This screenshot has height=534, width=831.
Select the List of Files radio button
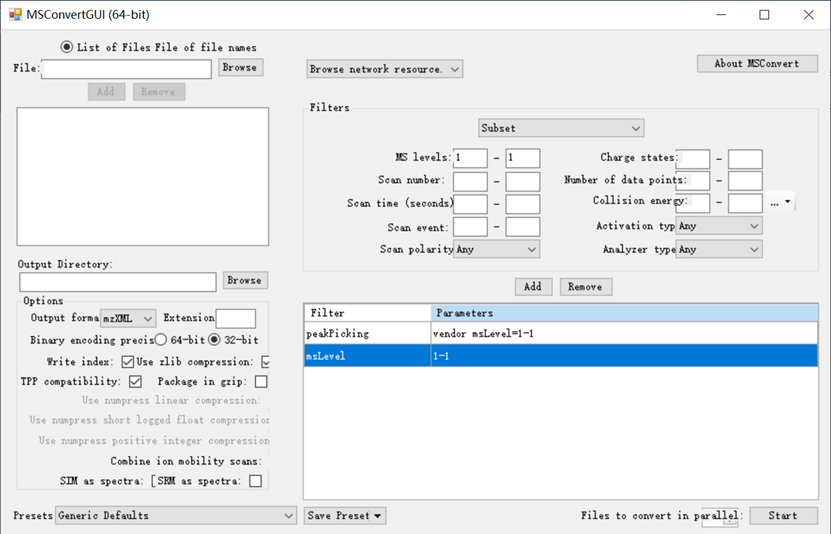(x=67, y=47)
